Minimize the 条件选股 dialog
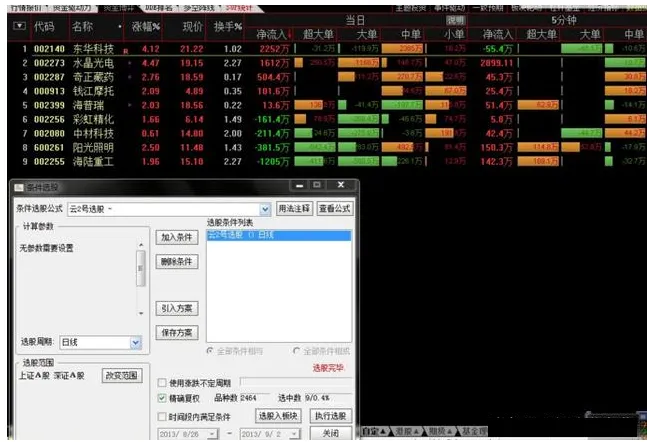 (x=300, y=186)
